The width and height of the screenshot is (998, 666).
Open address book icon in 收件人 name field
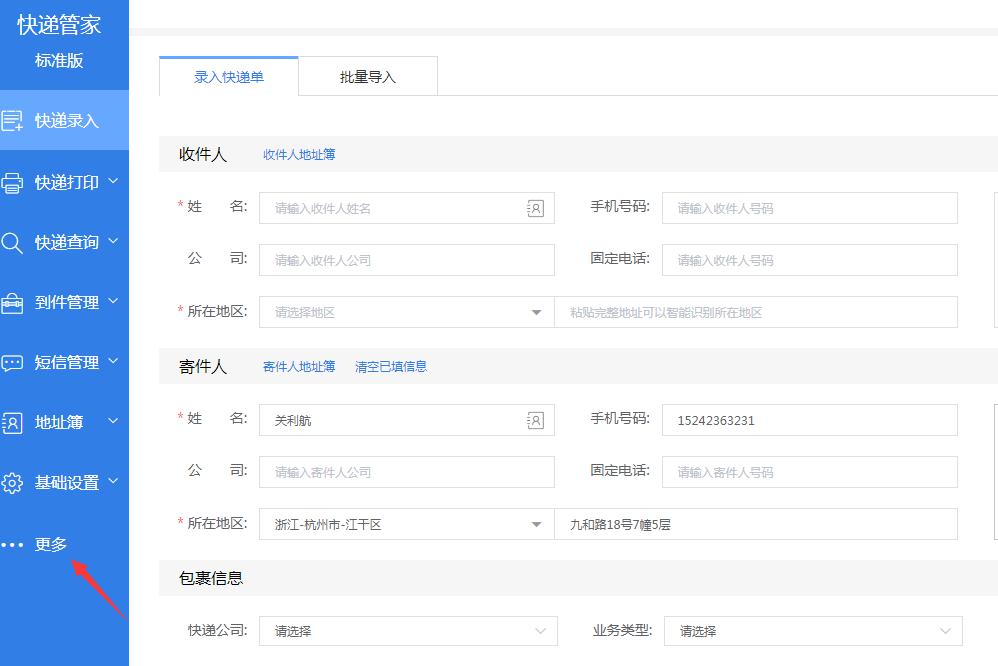(535, 208)
